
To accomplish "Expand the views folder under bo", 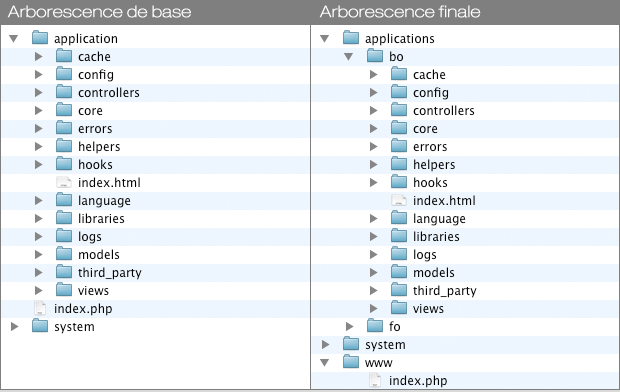I will 373,309.
